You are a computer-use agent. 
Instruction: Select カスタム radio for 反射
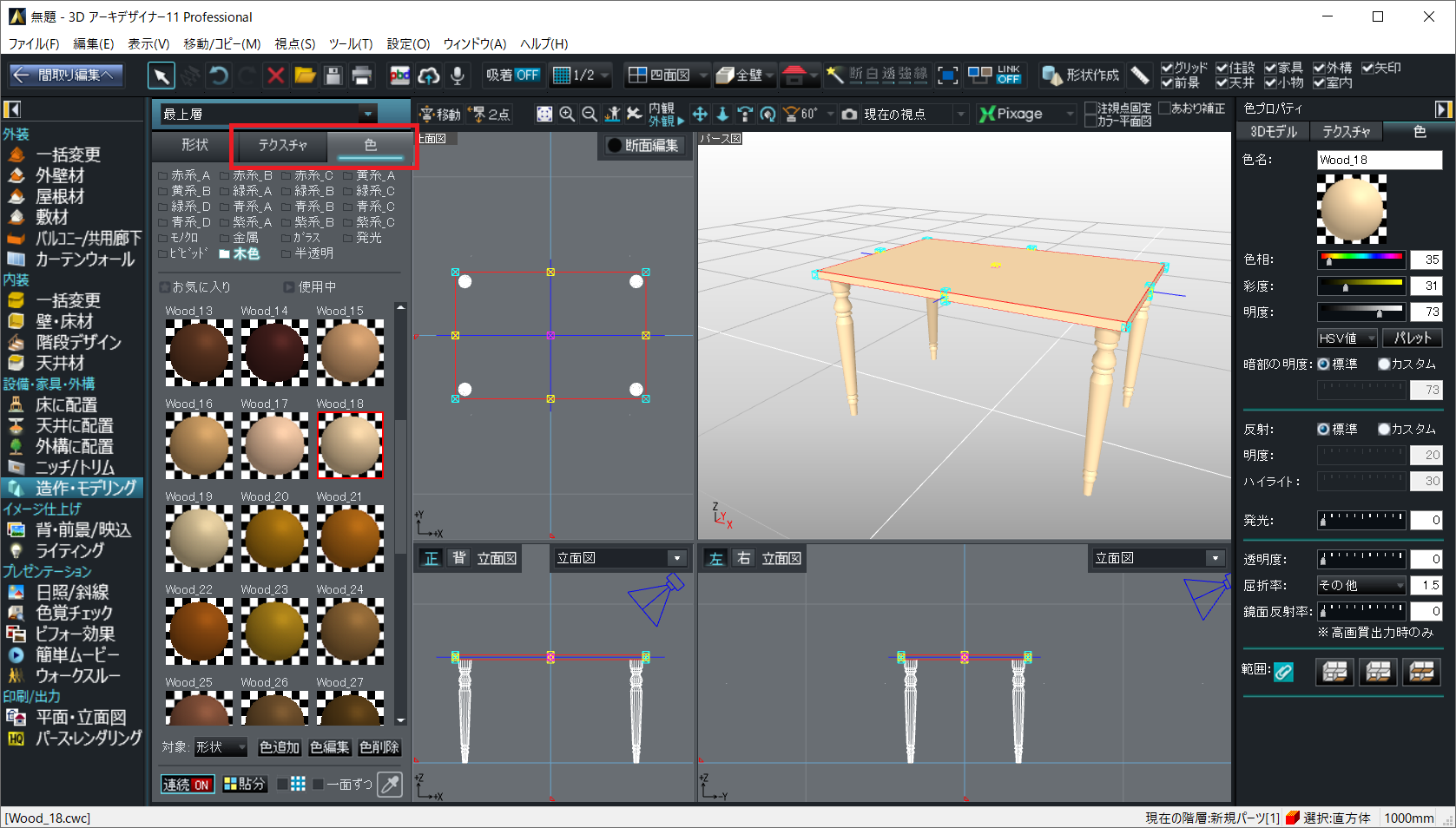click(x=1384, y=429)
